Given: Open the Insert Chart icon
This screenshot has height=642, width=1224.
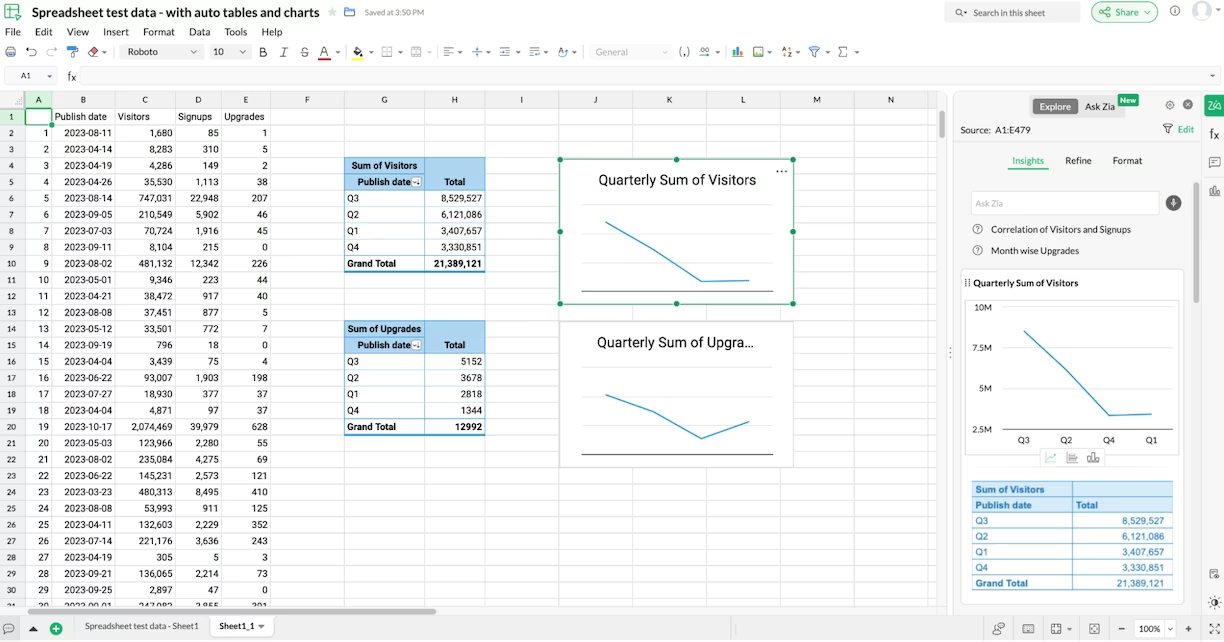Looking at the screenshot, I should point(737,52).
